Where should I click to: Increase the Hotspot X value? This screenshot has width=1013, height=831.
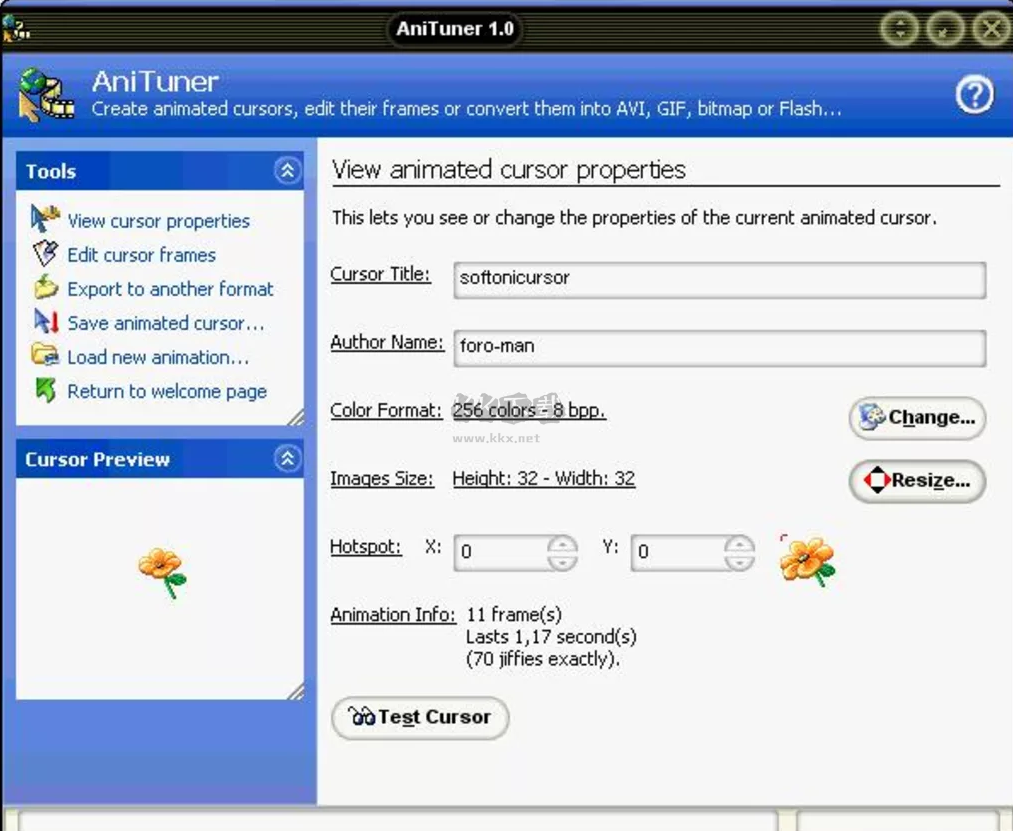point(562,543)
